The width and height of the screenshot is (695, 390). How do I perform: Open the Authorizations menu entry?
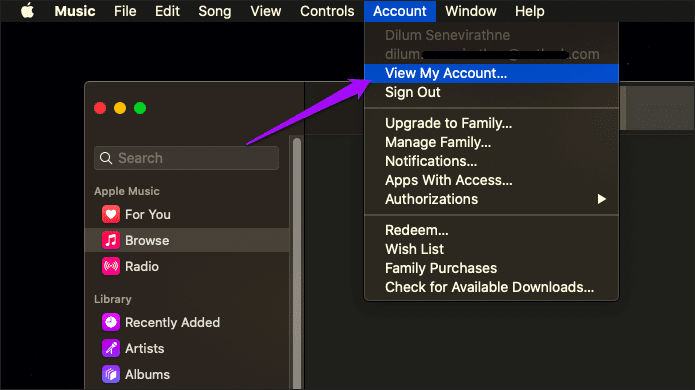pos(491,199)
